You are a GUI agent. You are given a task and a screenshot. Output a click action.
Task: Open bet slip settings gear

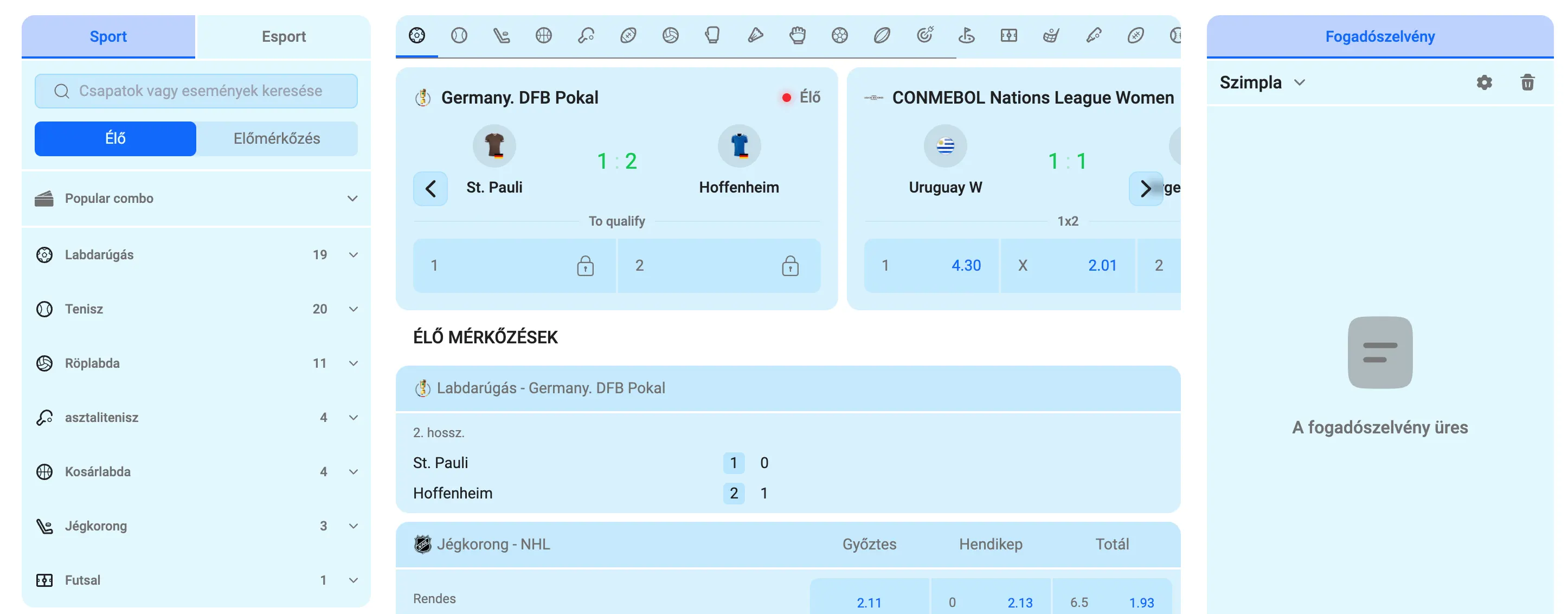1484,82
